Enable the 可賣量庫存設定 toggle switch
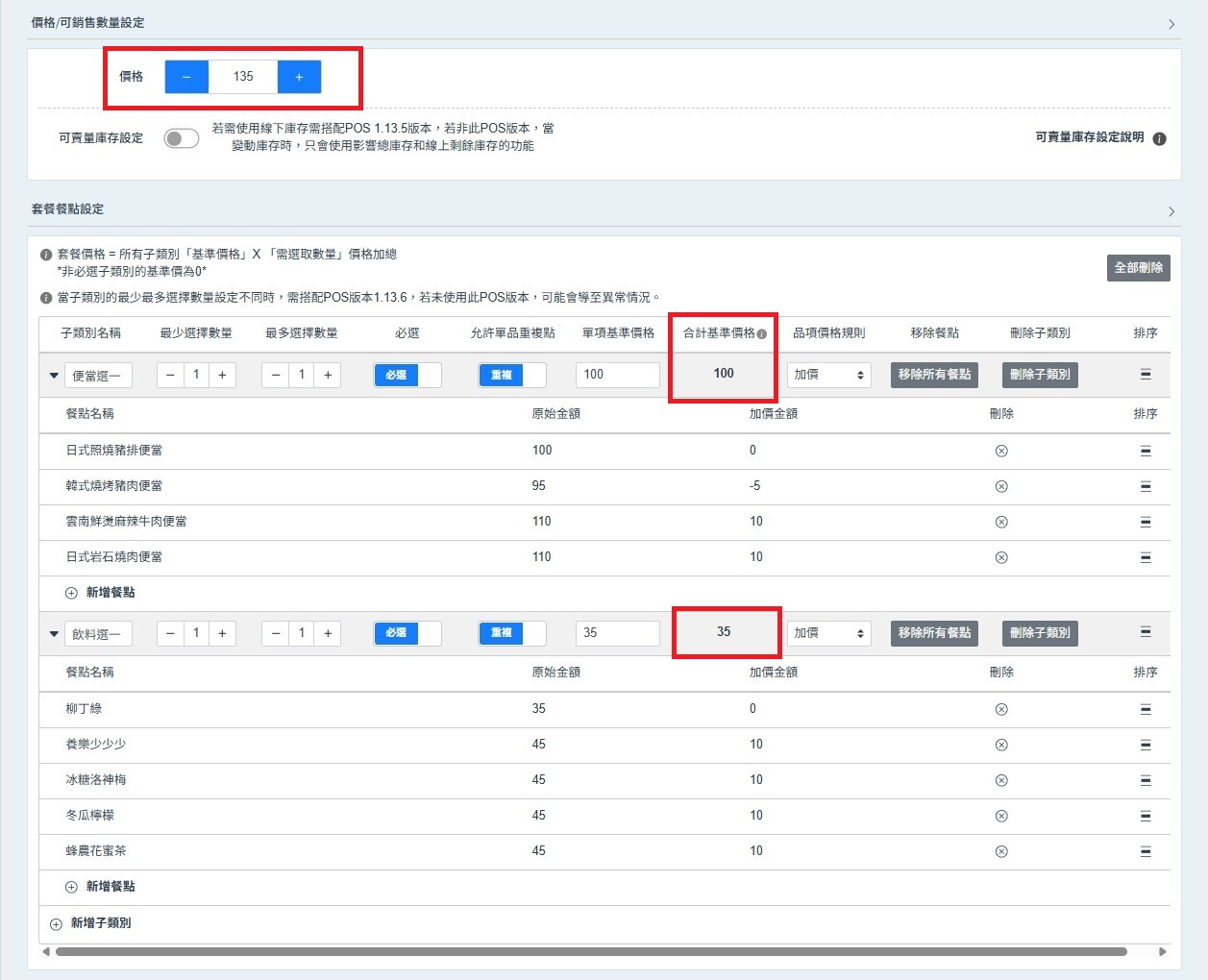 [x=181, y=138]
